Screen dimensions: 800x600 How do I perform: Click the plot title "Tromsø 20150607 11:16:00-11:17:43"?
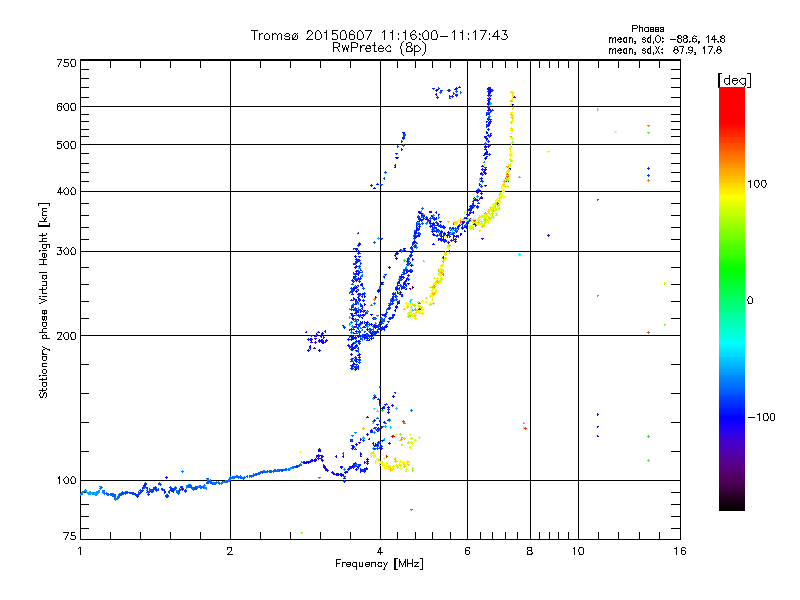click(x=379, y=35)
